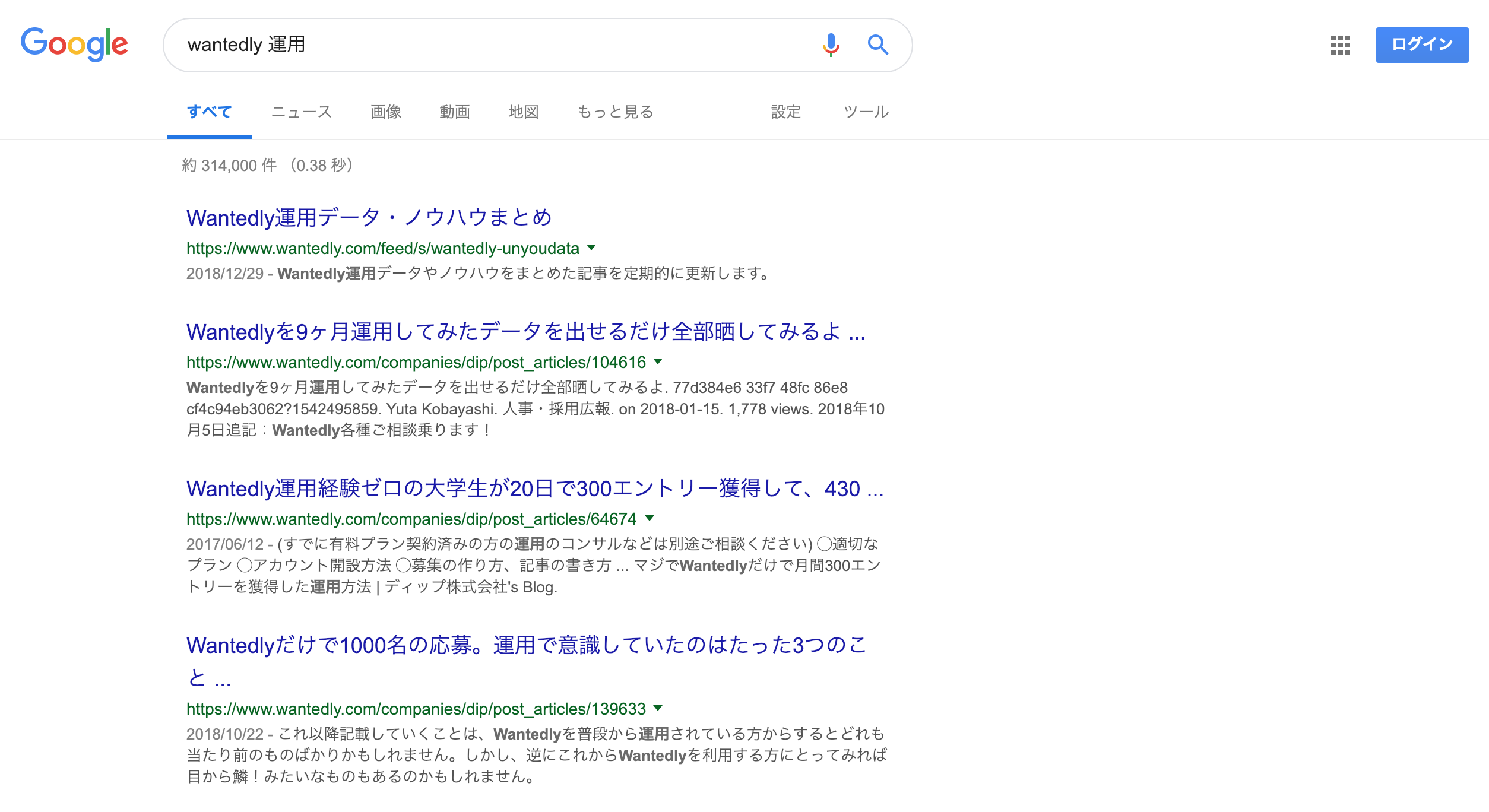Switch to the ニュース tab

pyautogui.click(x=302, y=112)
